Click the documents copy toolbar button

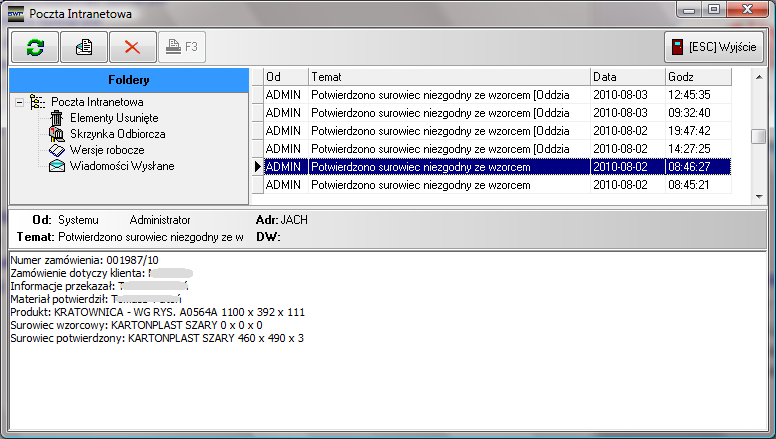(x=84, y=47)
